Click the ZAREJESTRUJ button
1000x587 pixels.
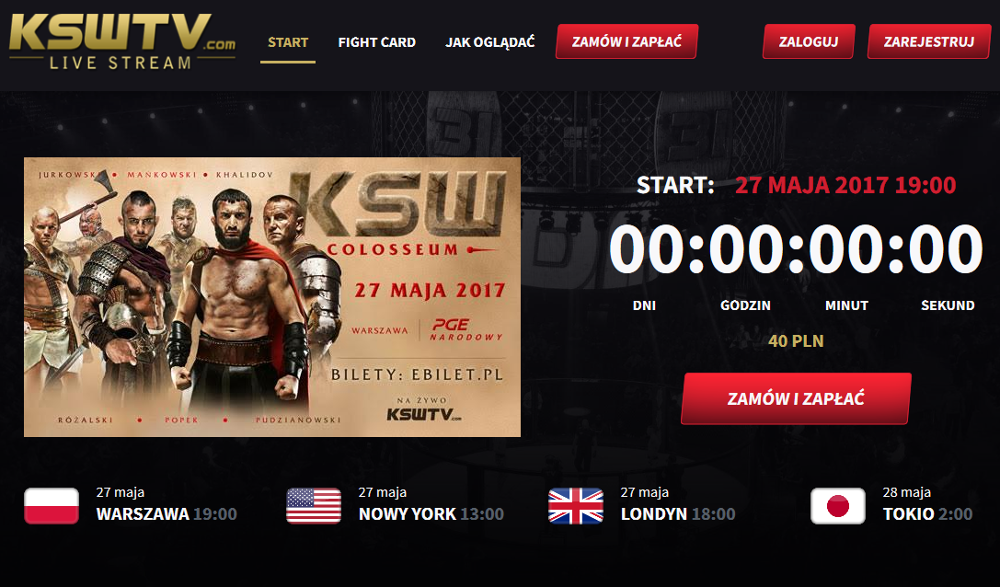[929, 42]
